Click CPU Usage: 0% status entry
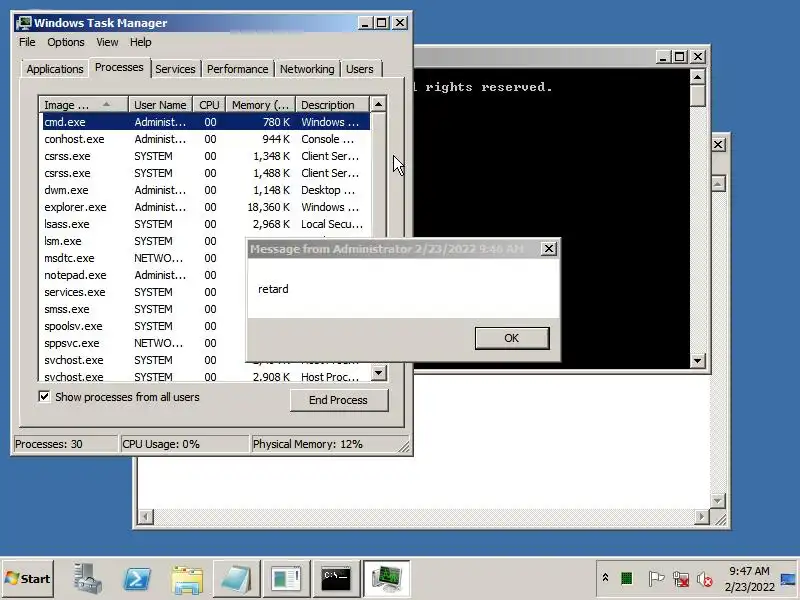 184,444
